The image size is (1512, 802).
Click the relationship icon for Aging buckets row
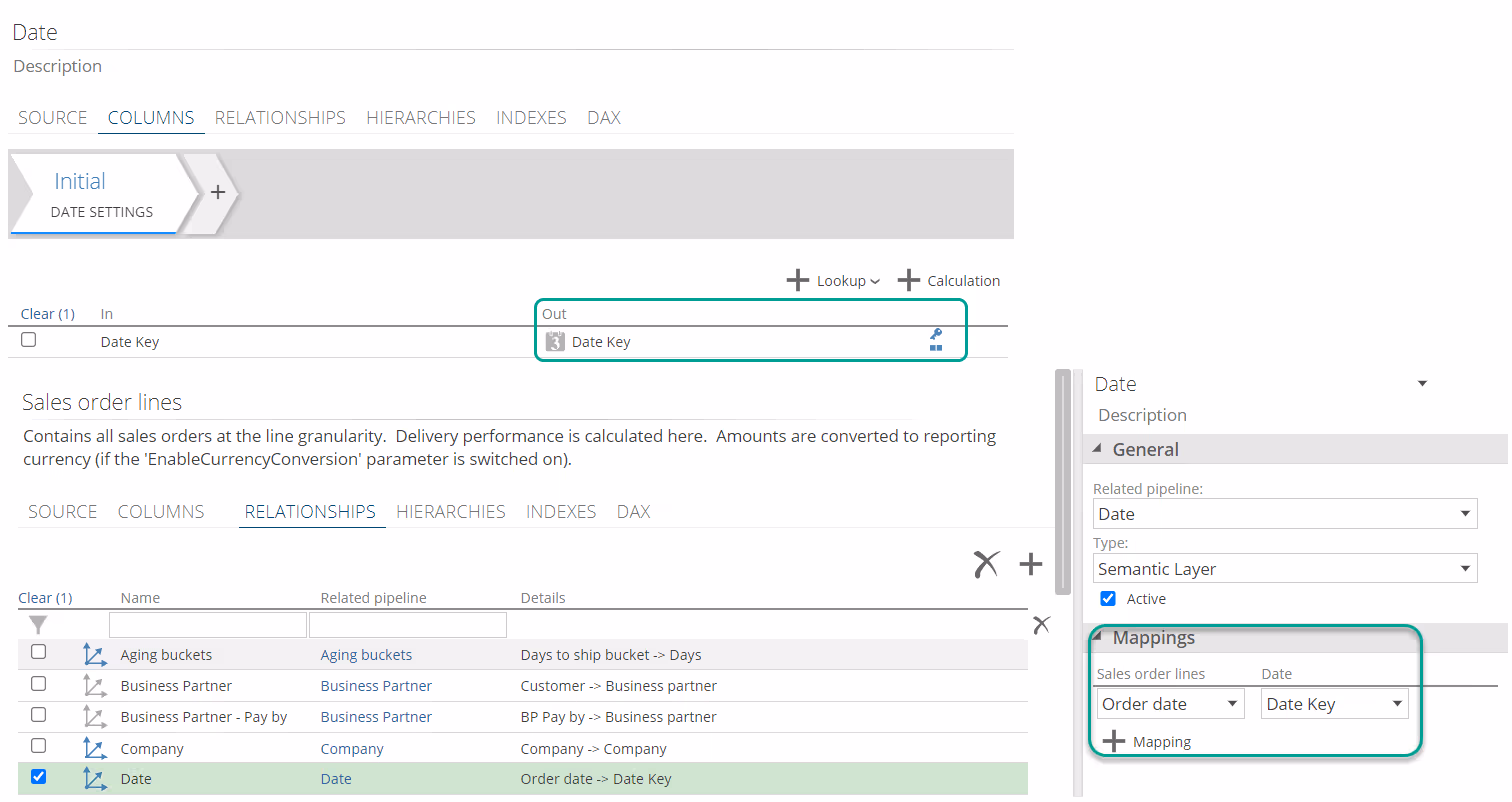coord(94,655)
